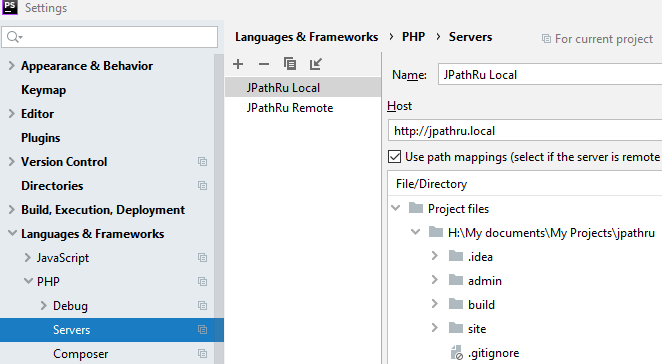Select the Debug settings page
This screenshot has height=364, width=662.
[70, 306]
